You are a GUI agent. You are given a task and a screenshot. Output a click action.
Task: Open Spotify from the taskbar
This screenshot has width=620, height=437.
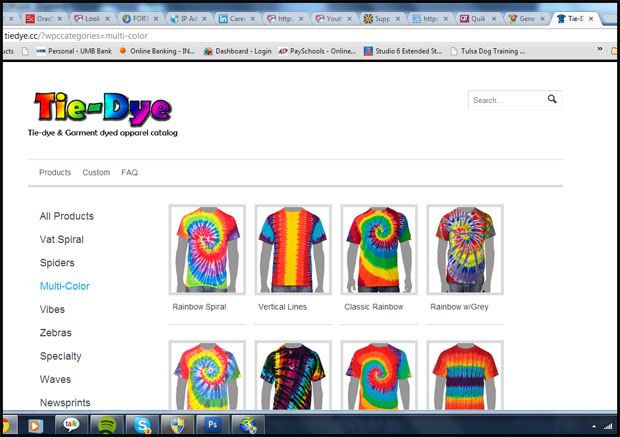coord(106,426)
